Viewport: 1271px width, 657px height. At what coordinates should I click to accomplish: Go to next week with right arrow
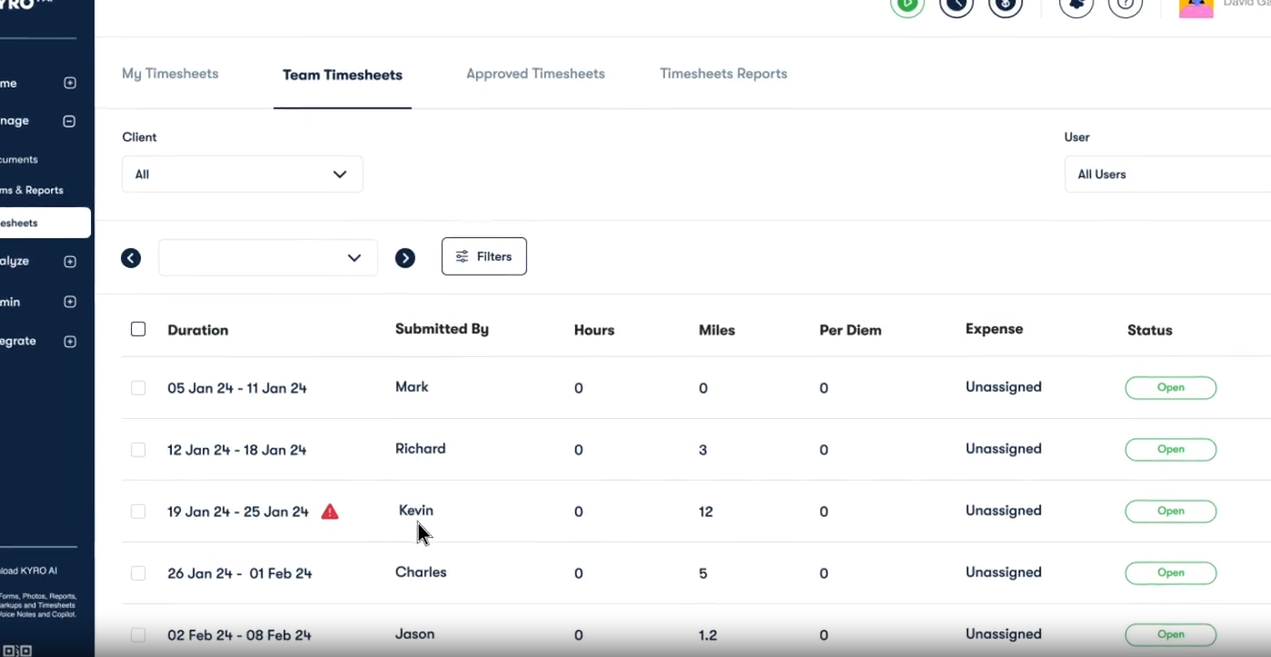point(405,258)
